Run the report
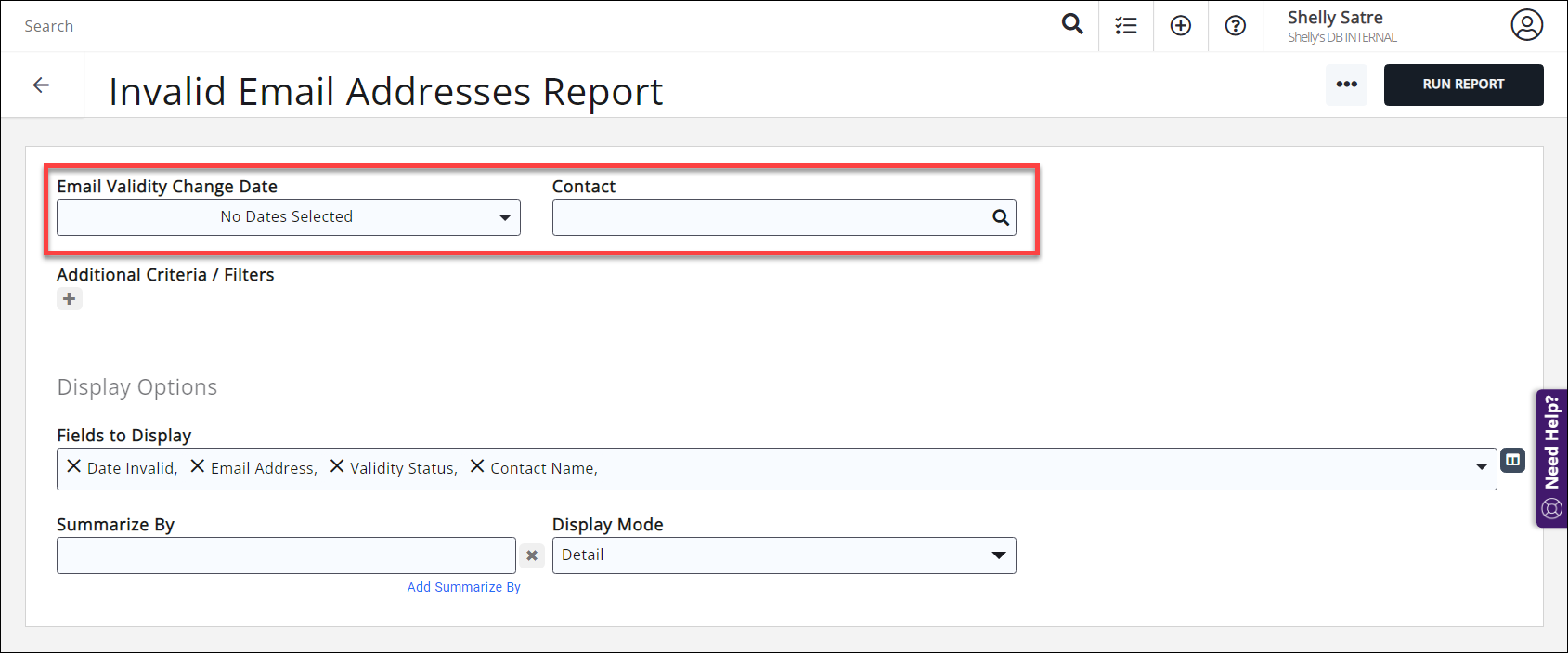This screenshot has width=1568, height=653. pos(1463,85)
